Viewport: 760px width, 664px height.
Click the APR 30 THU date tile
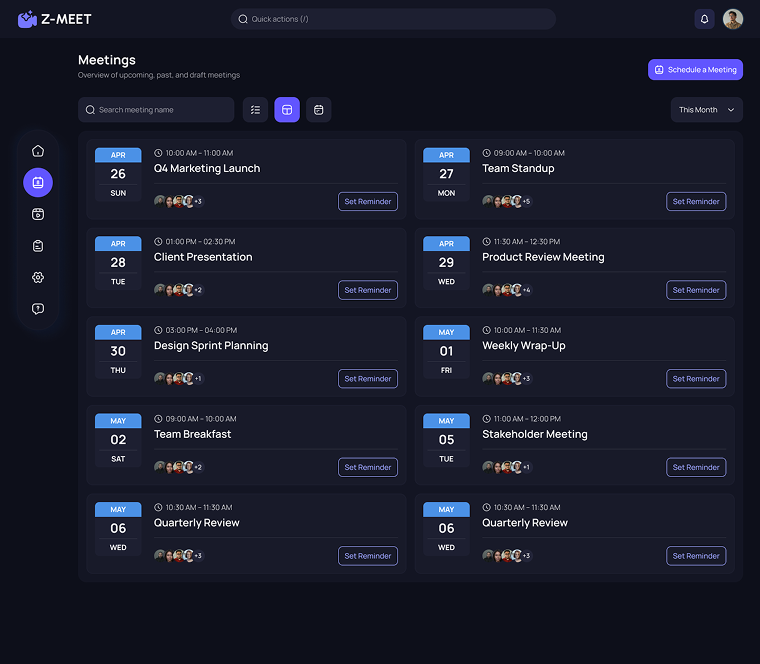pyautogui.click(x=118, y=351)
